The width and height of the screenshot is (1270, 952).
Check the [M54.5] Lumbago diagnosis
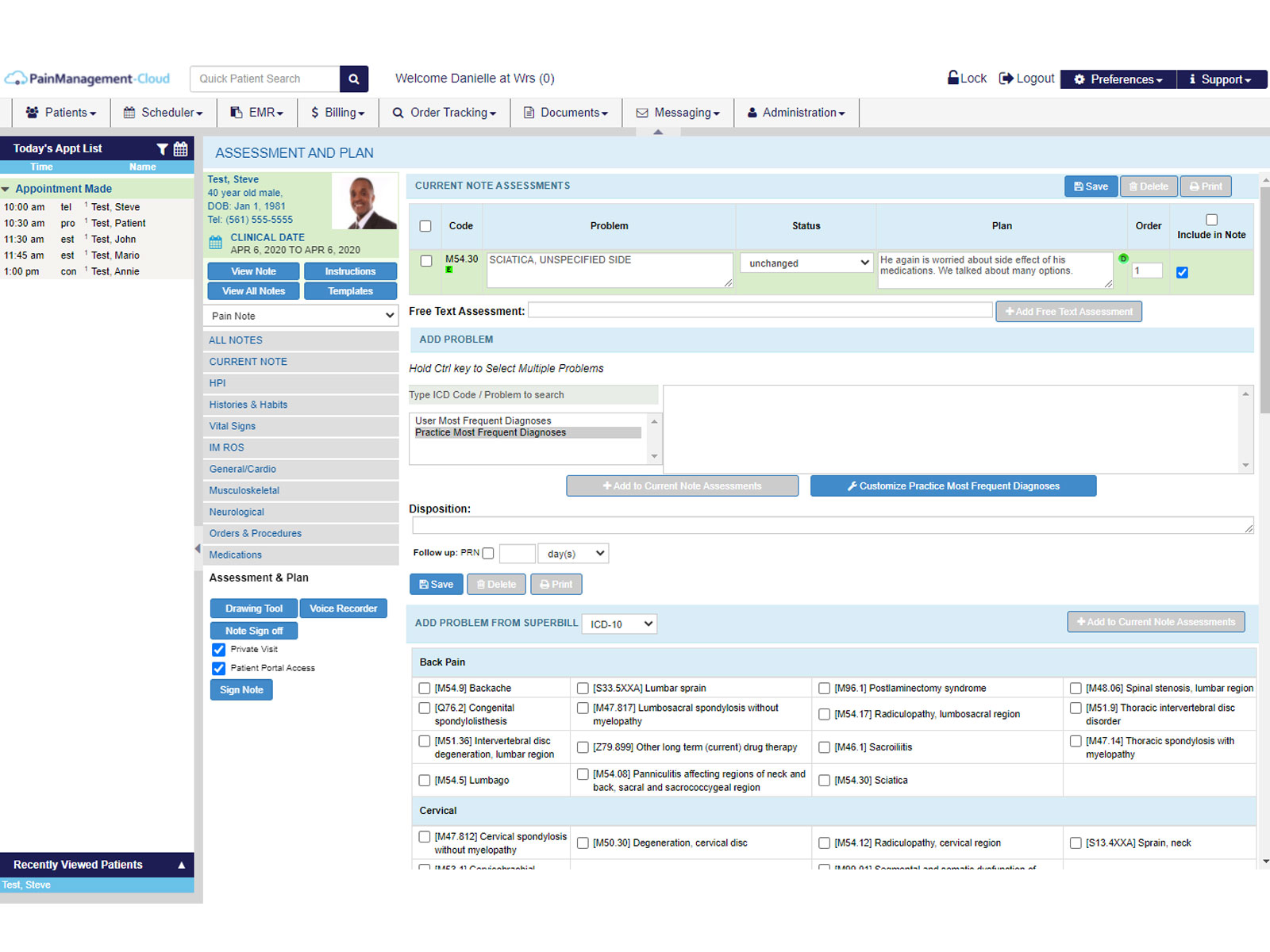[x=425, y=781]
